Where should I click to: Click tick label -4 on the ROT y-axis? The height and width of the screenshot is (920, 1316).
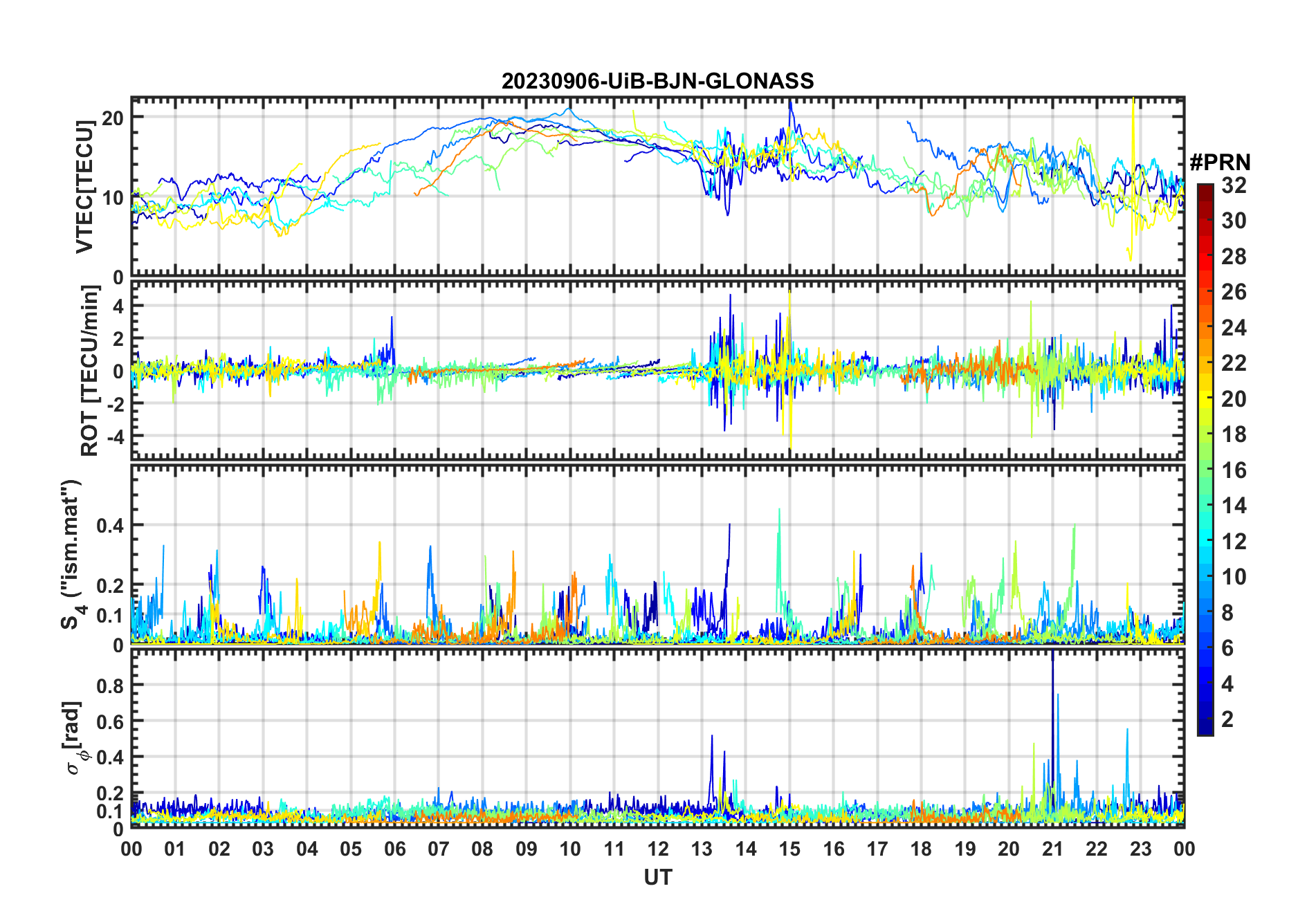click(114, 437)
